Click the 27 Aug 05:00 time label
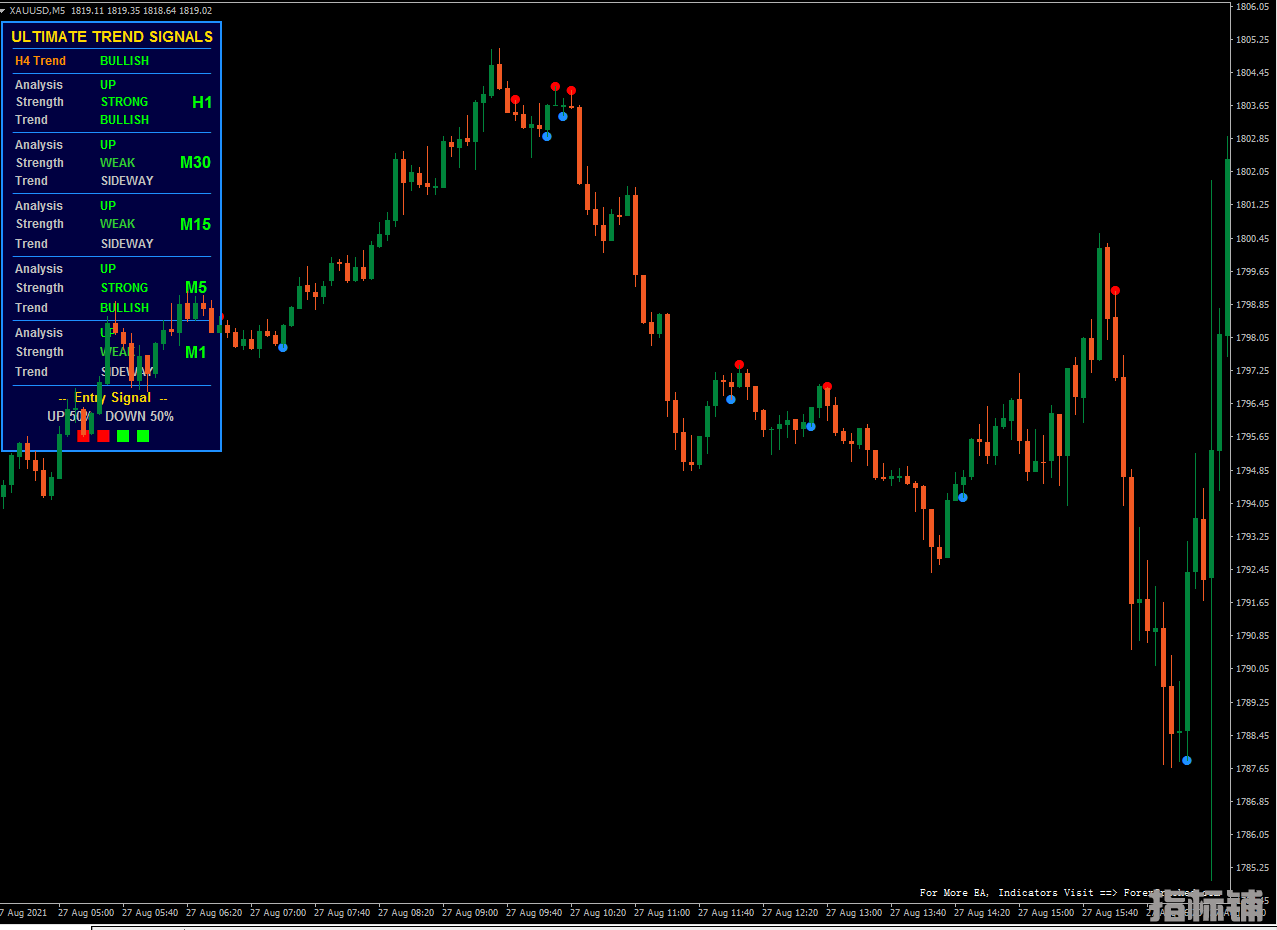Screen dimensions: 1277x930 pos(86,913)
